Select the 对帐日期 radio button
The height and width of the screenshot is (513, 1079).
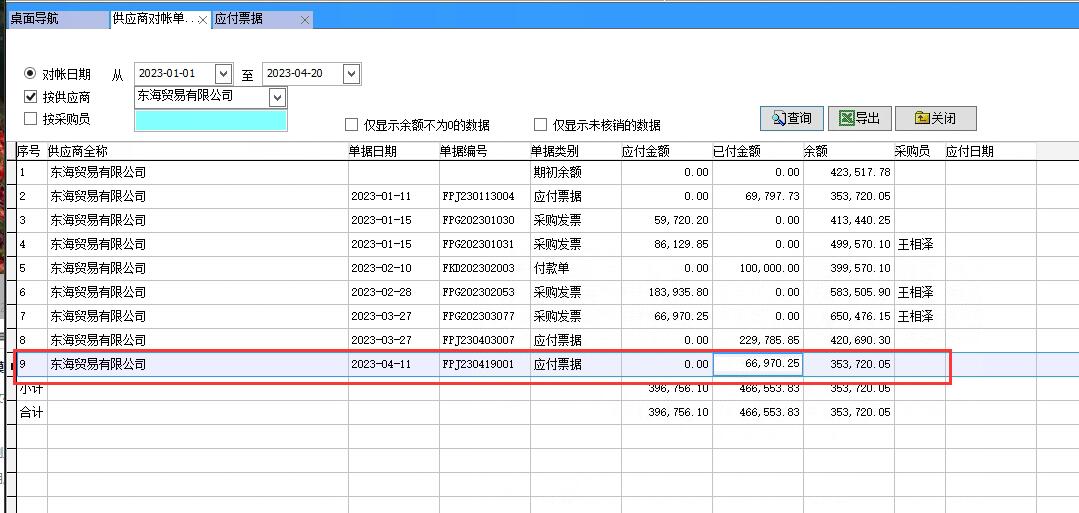(30, 74)
